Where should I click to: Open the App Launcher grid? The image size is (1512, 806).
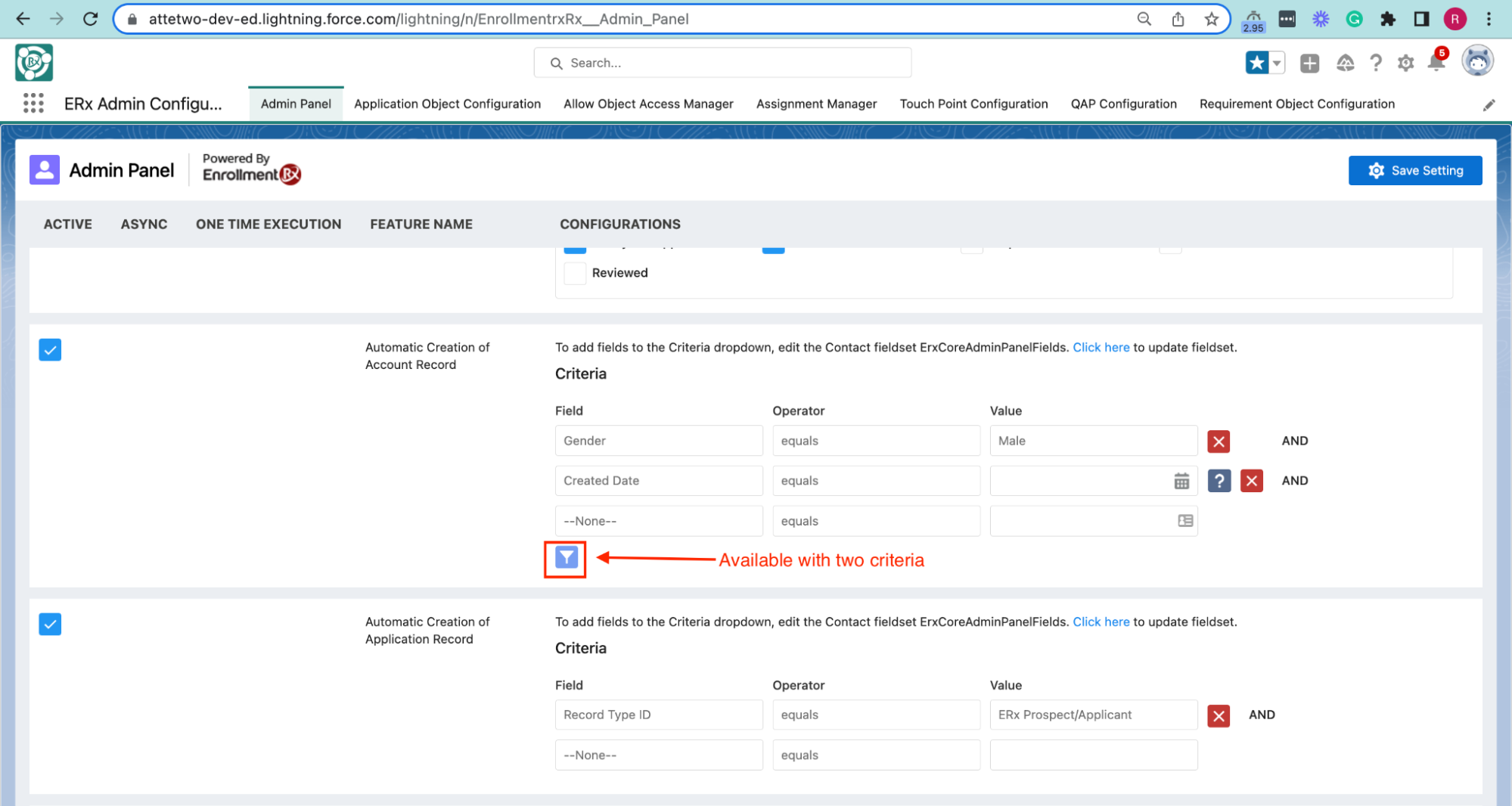[x=33, y=104]
